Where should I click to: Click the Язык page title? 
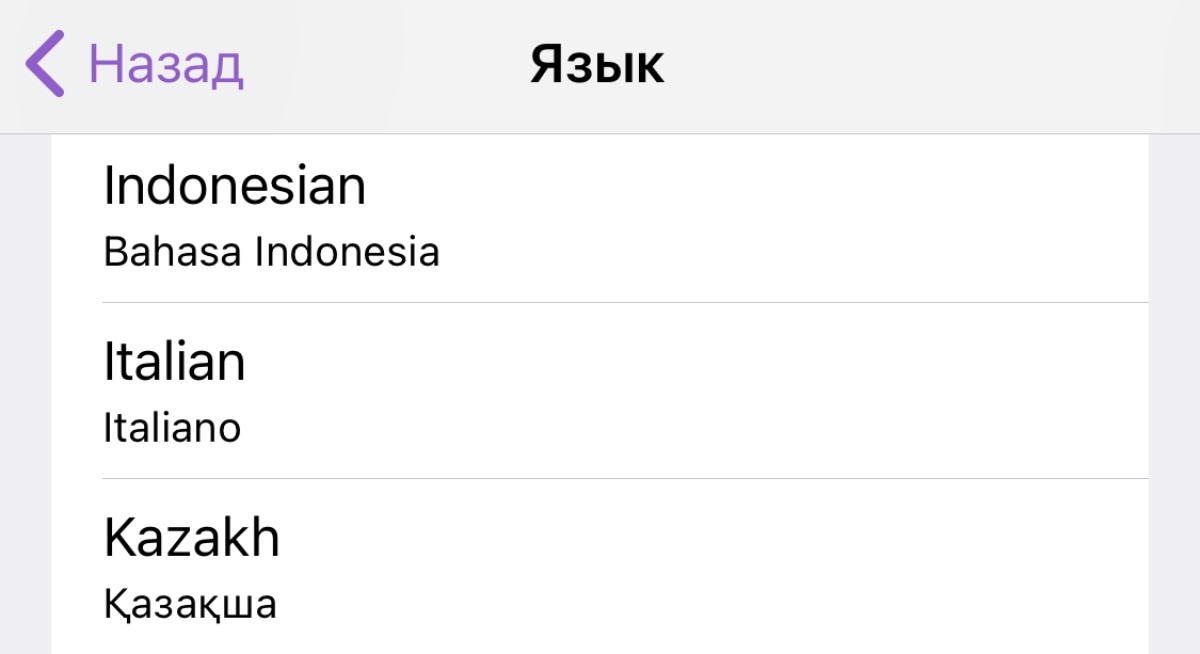pyautogui.click(x=597, y=66)
